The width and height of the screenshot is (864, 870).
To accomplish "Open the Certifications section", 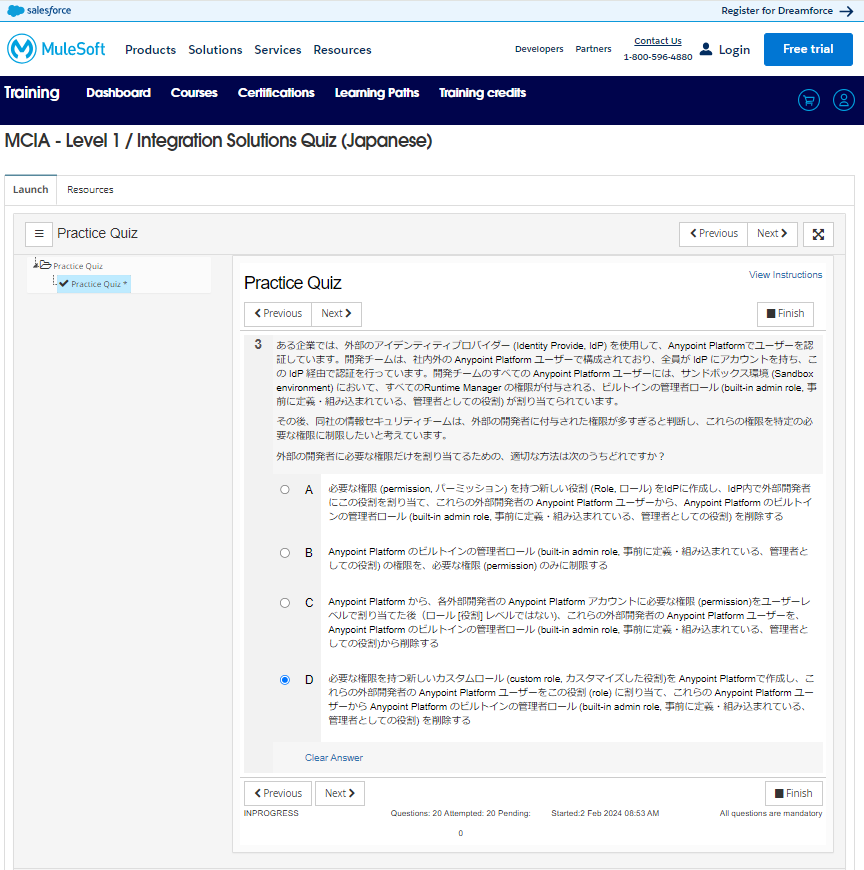I will coord(276,93).
